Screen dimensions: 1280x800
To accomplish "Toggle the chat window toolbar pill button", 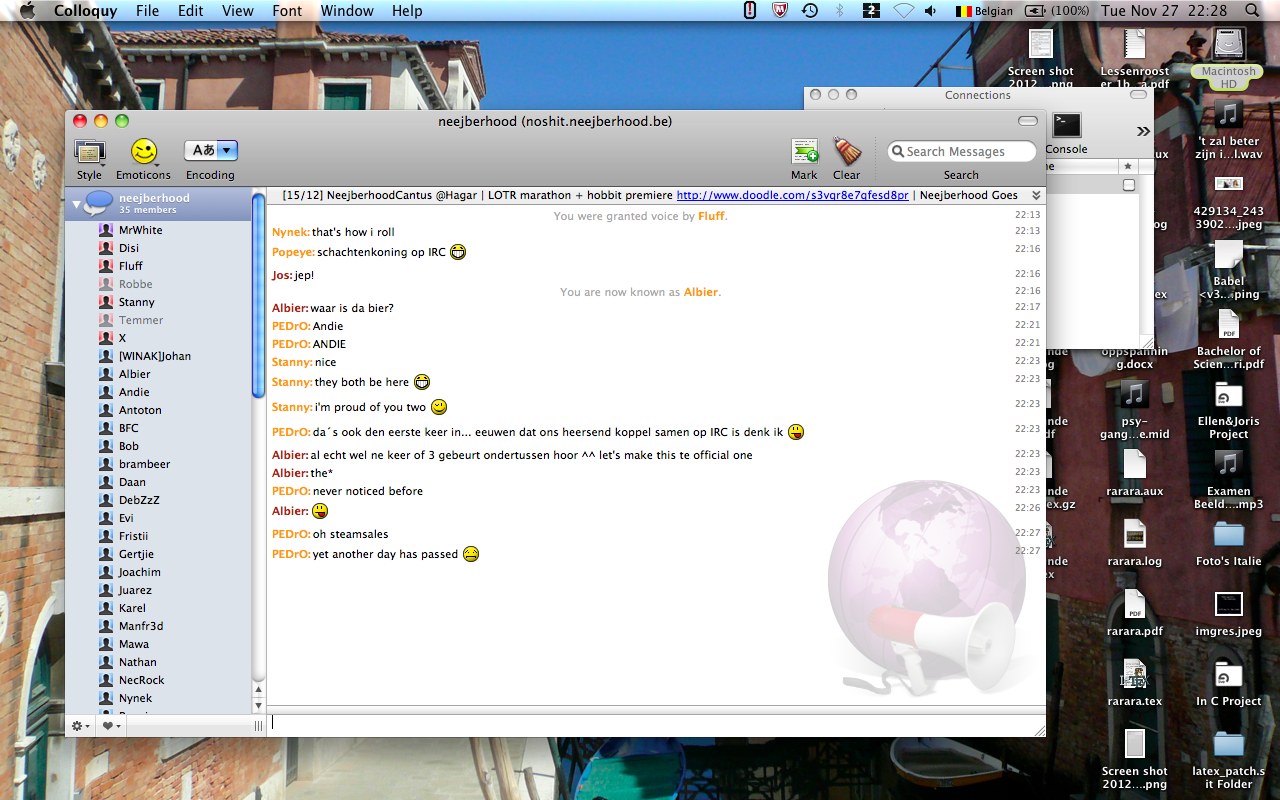I will tap(1027, 121).
